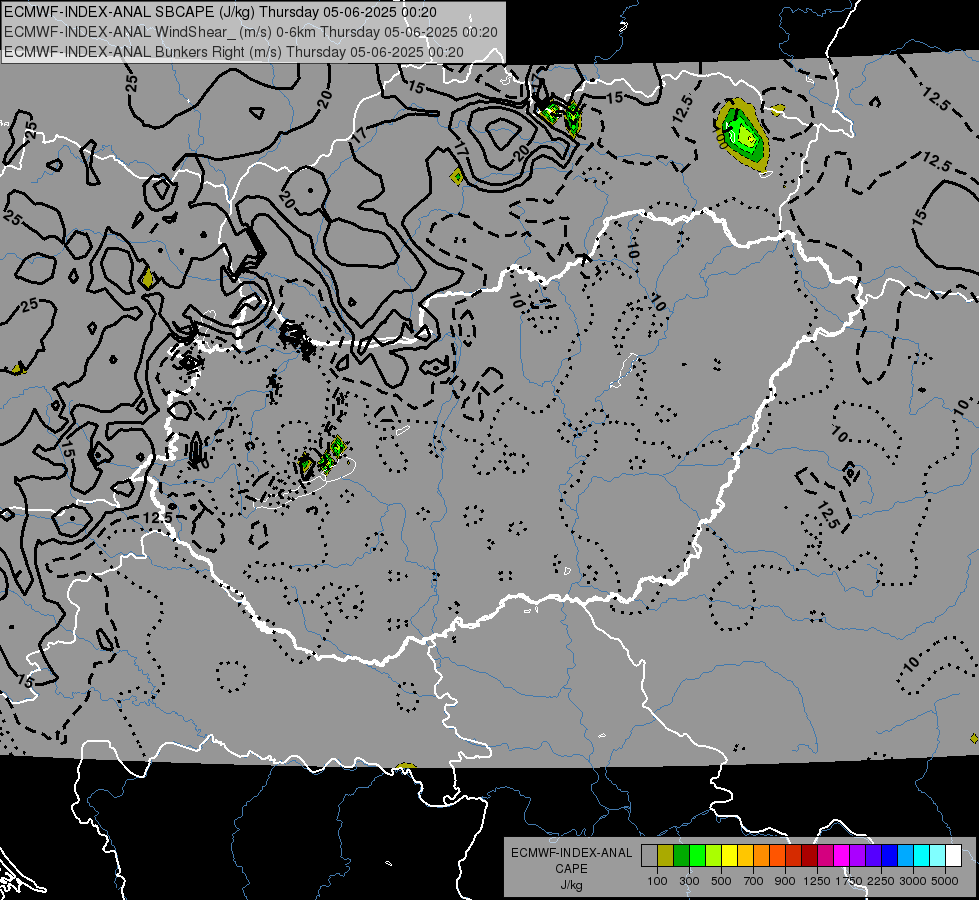Click the 700 legend value label
This screenshot has height=900, width=979.
click(x=754, y=881)
